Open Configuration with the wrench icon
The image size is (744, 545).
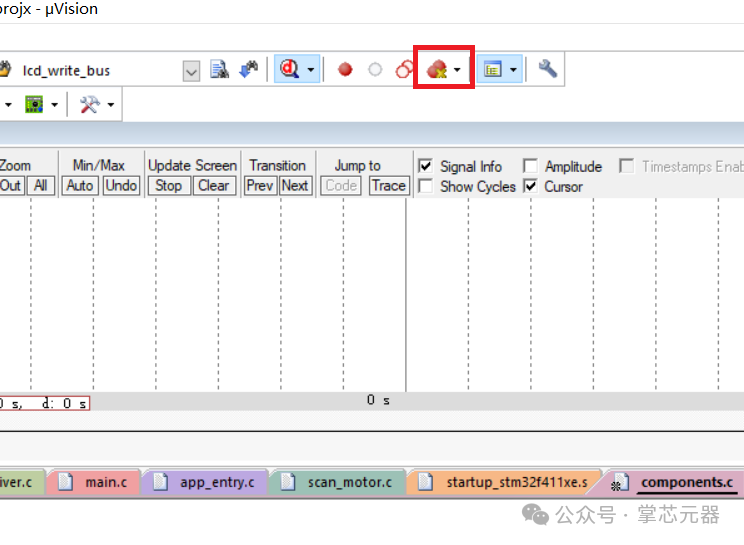pos(548,69)
